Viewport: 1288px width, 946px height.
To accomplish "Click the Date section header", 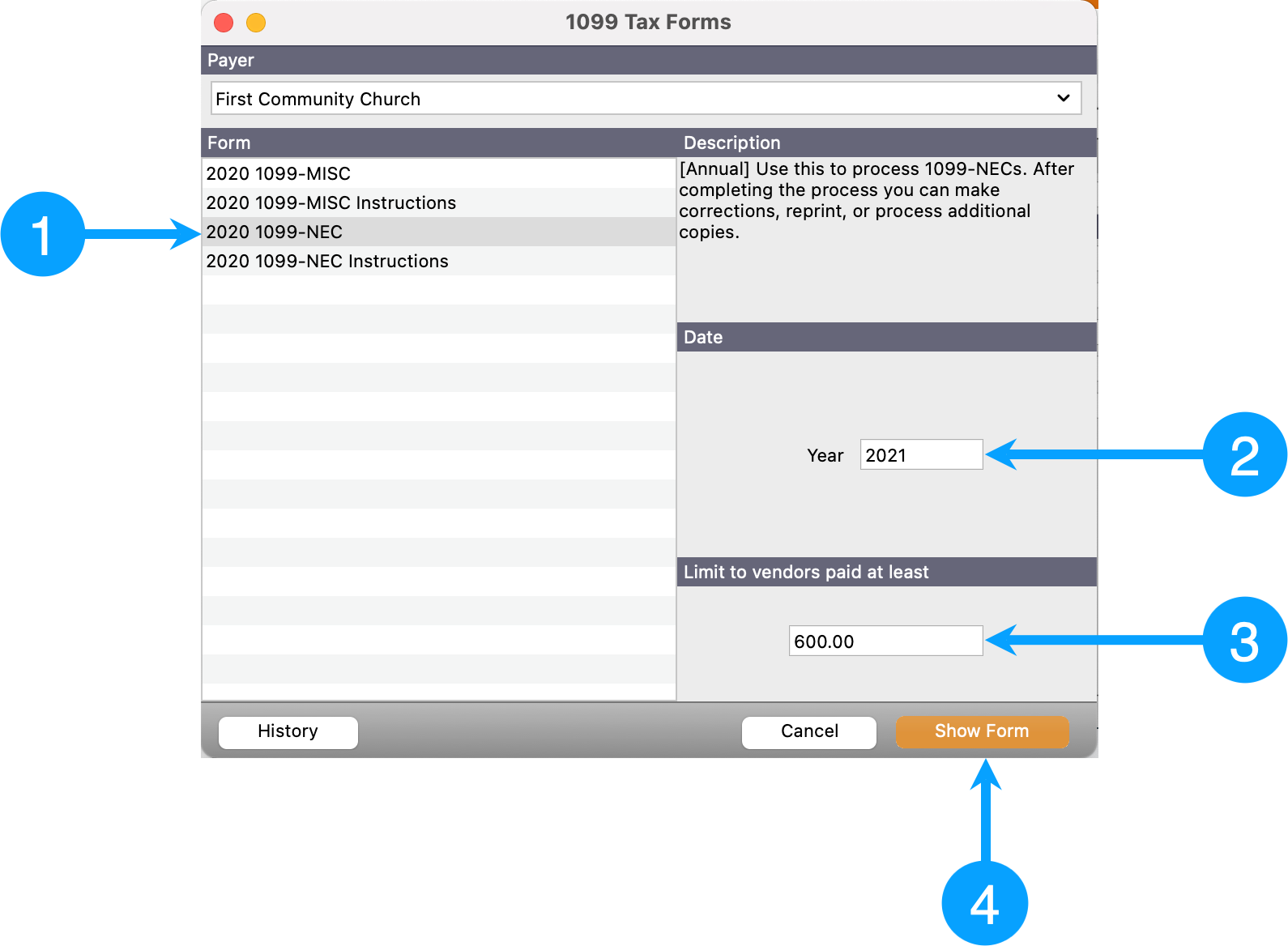I will click(703, 337).
